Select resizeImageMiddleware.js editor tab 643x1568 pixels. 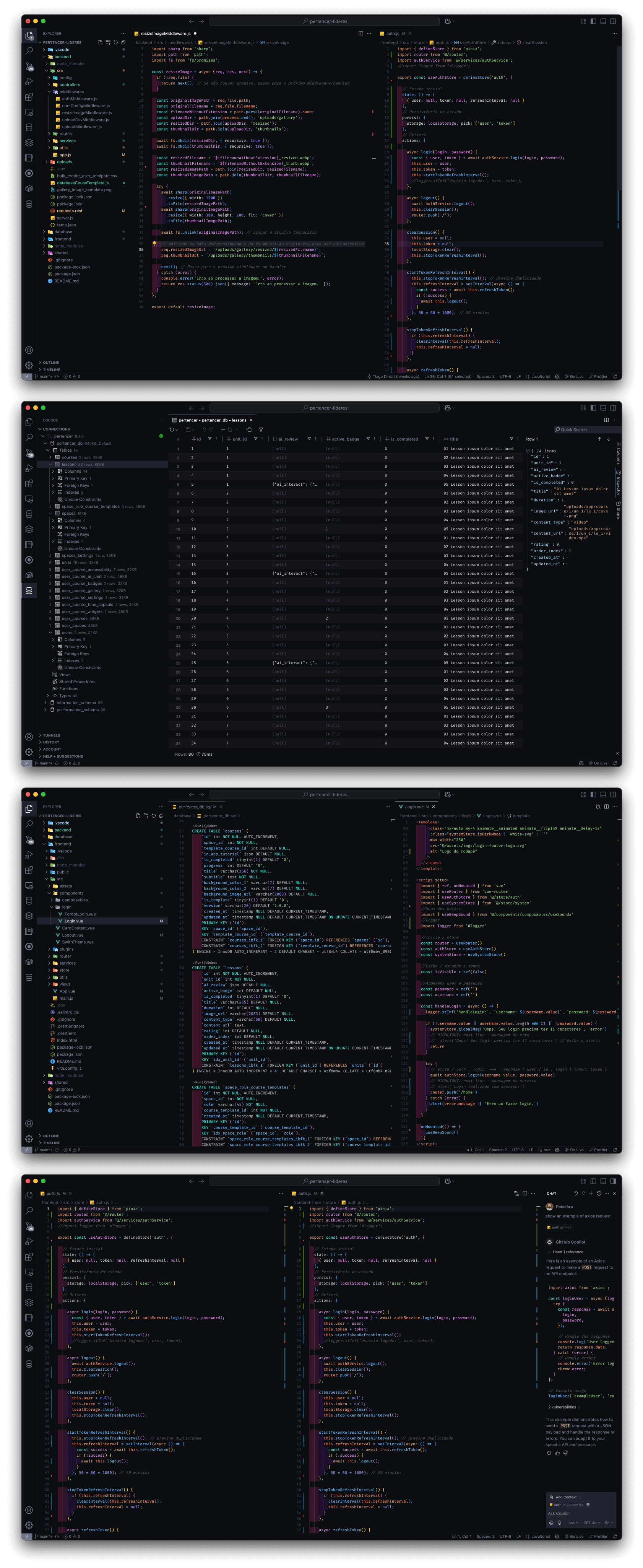coord(165,34)
